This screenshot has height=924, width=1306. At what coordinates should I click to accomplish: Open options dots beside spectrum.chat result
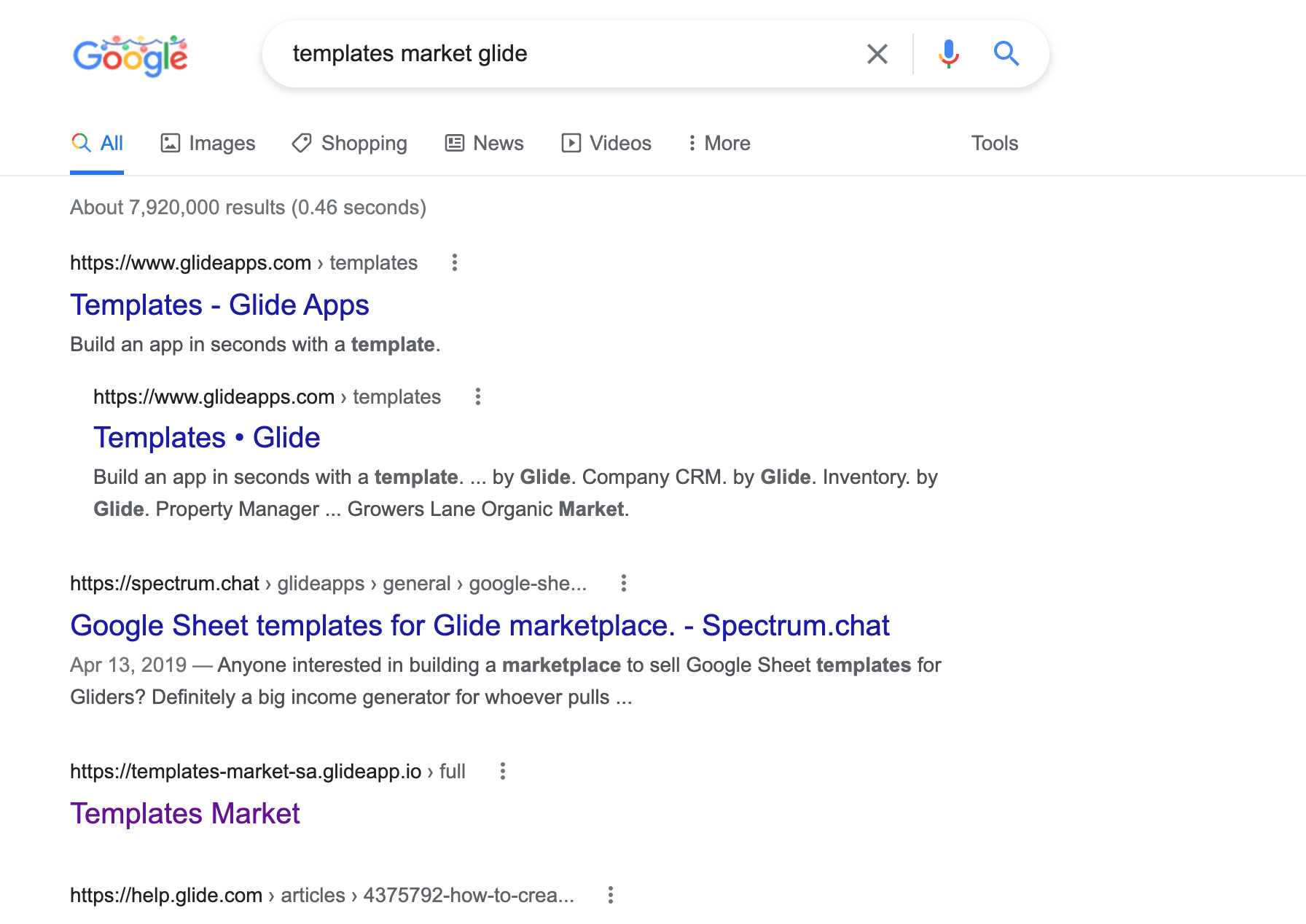click(623, 583)
